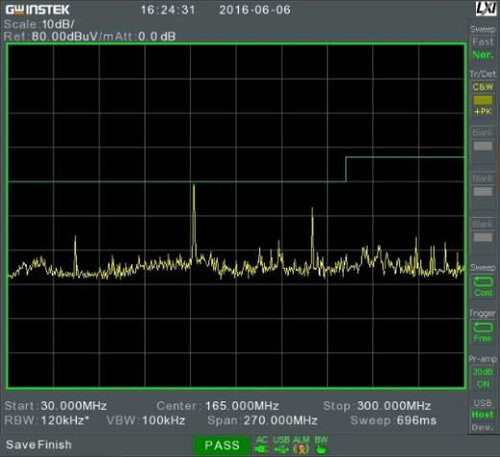
Task: Click the Sweep 696ms time value
Action: (x=416, y=420)
